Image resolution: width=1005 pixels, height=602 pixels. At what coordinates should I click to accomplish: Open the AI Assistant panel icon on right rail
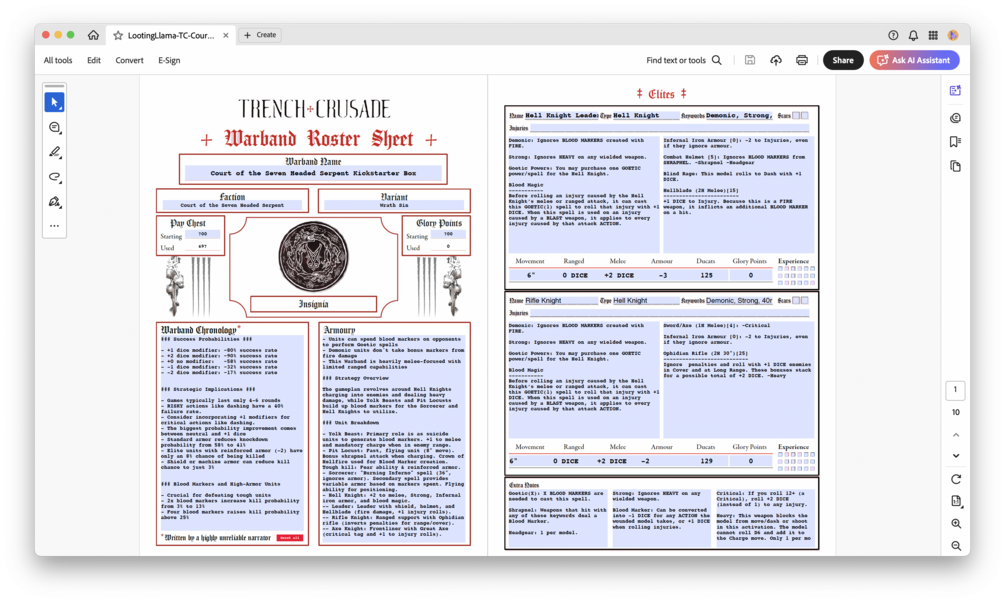click(x=956, y=91)
